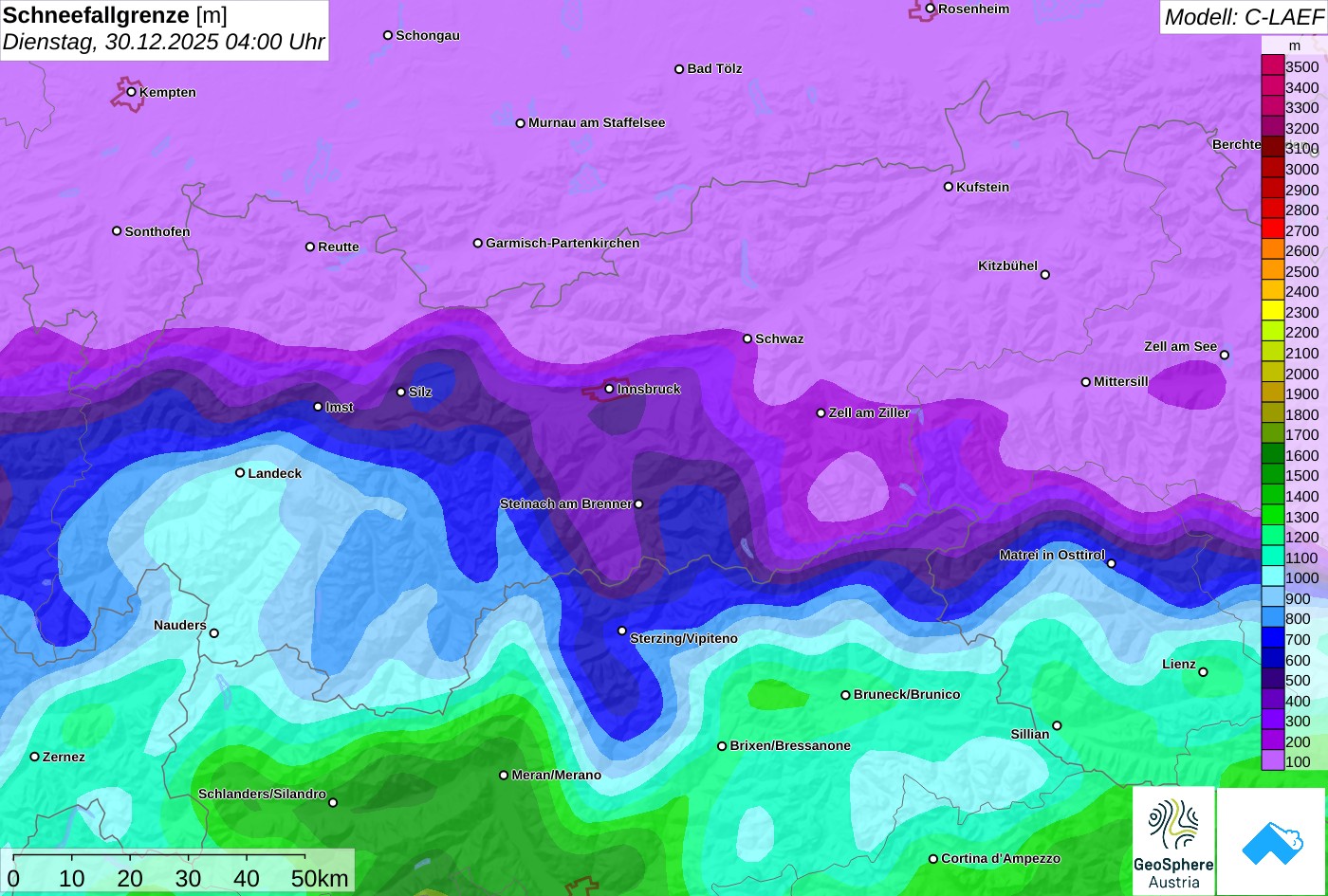Image resolution: width=1328 pixels, height=896 pixels.
Task: Click the 3000 legend value
Action: [x=1301, y=169]
